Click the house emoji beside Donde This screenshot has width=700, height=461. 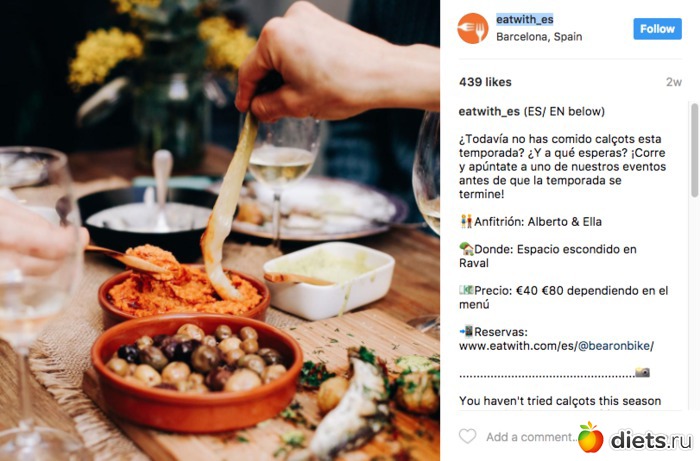[466, 249]
